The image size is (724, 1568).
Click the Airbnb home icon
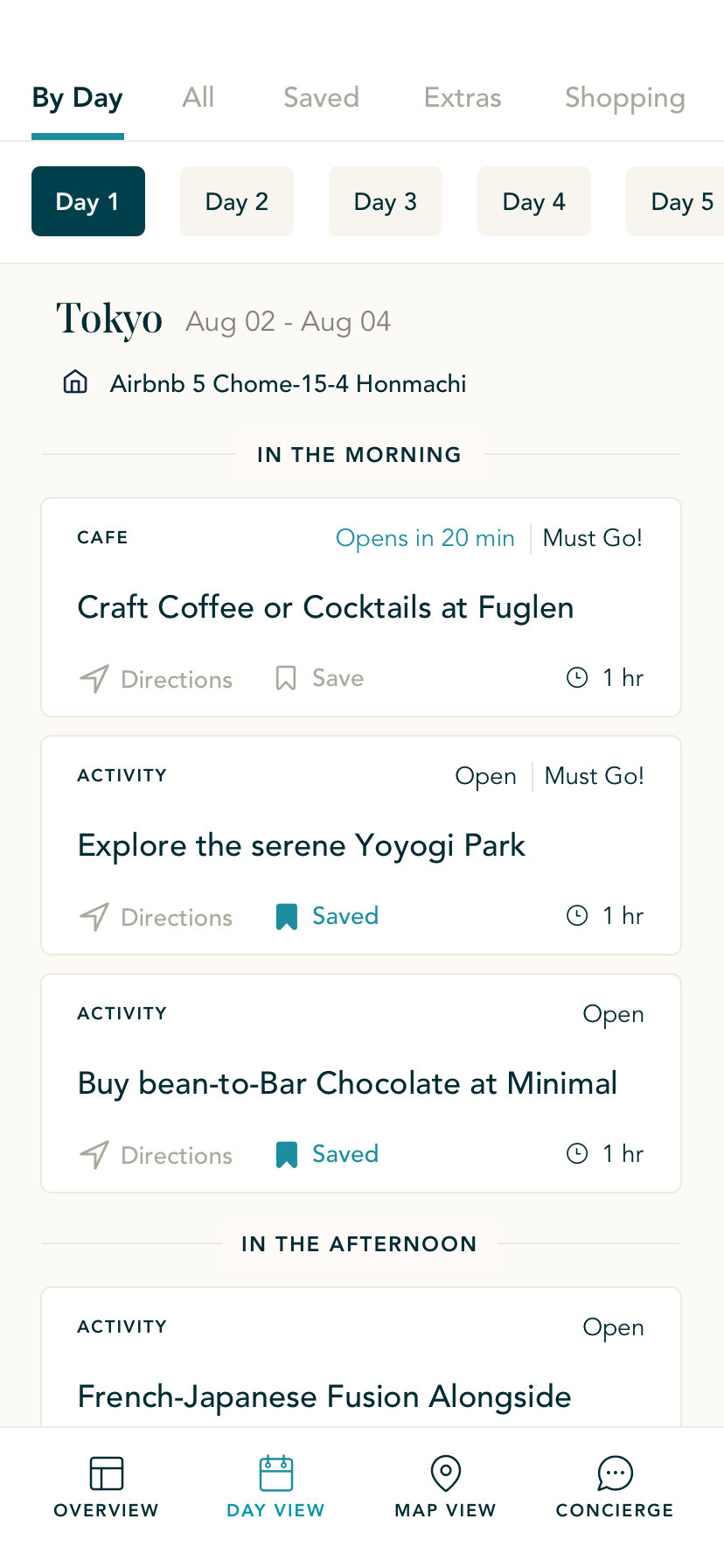(x=76, y=382)
